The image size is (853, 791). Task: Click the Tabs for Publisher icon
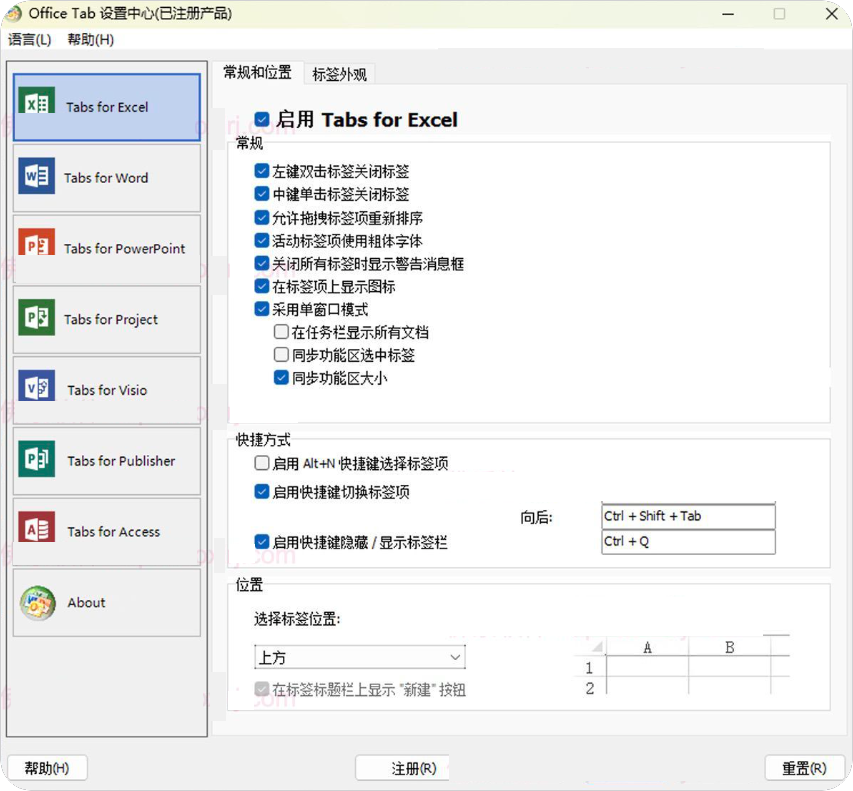pos(37,461)
